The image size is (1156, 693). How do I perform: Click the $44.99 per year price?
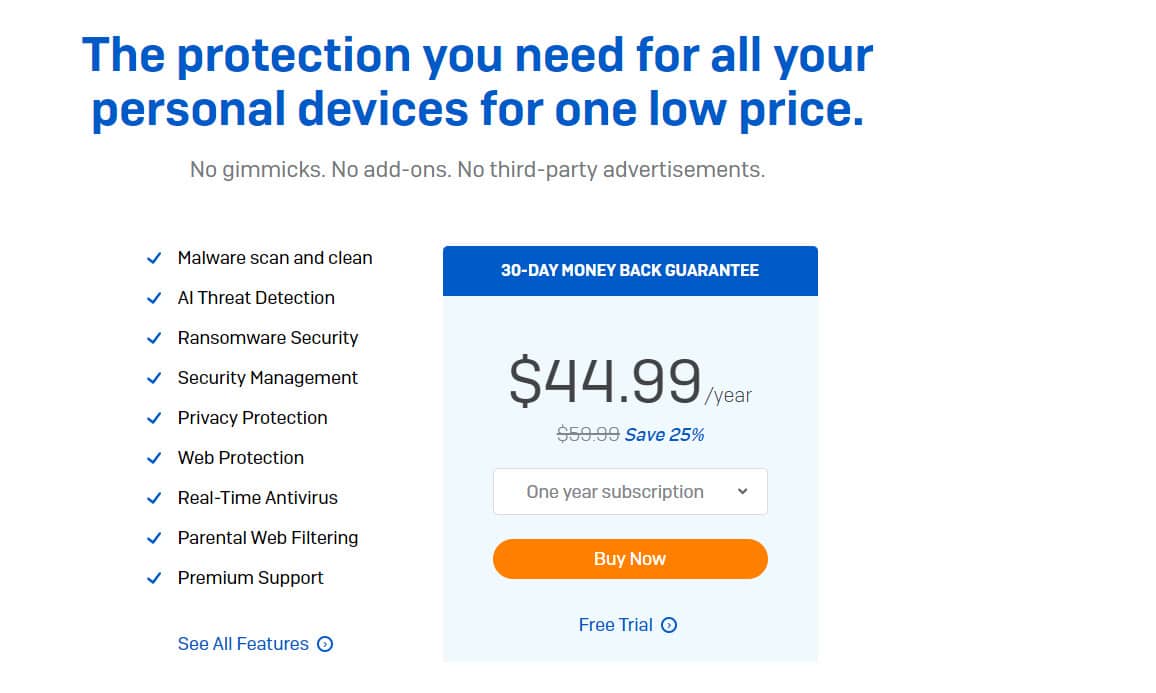tap(630, 381)
